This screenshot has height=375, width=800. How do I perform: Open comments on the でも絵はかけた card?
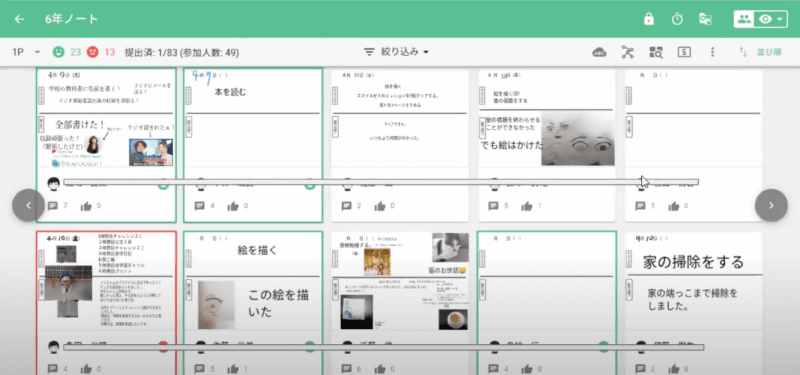pyautogui.click(x=494, y=206)
